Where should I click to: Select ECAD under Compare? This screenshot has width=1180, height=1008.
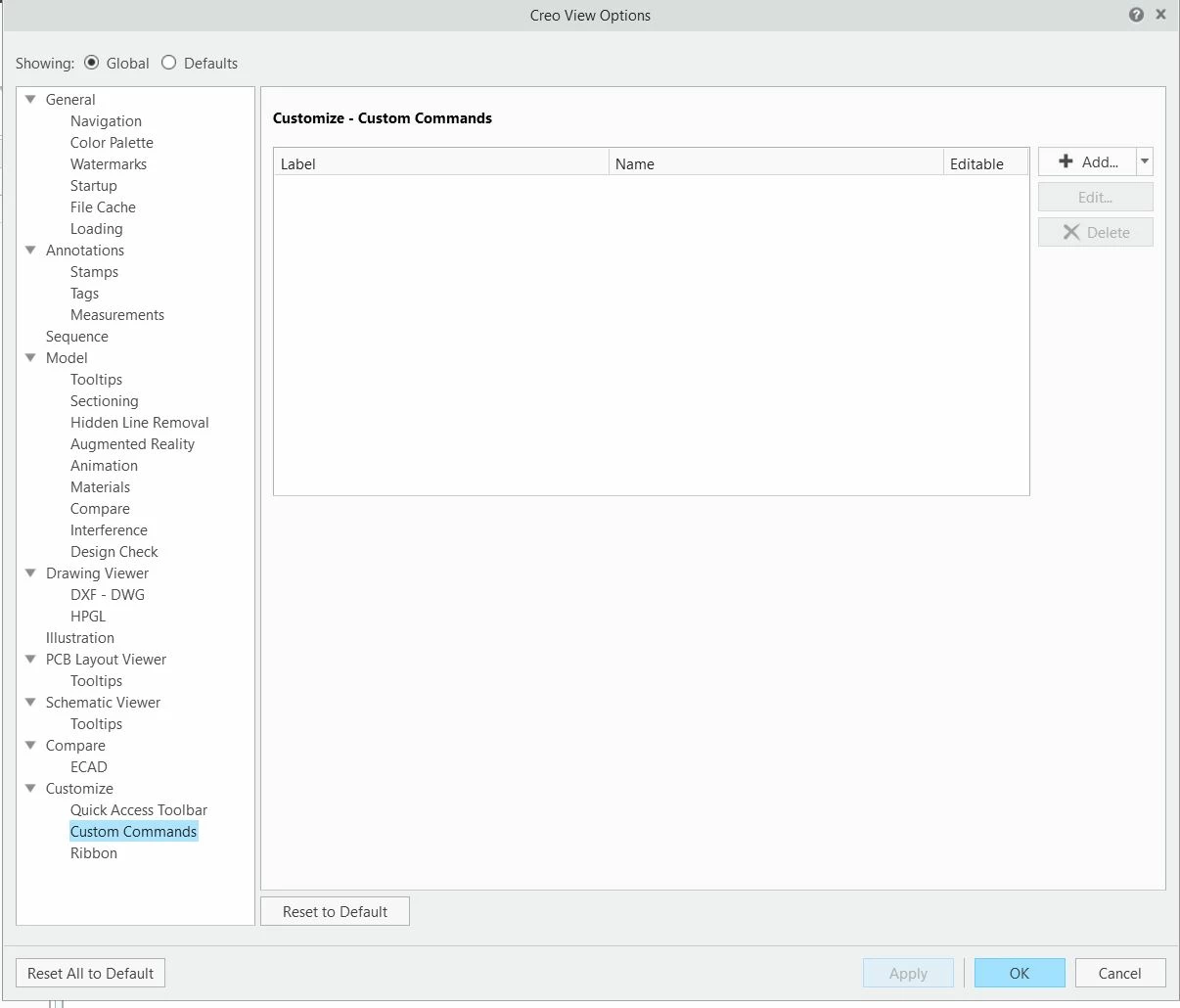(89, 766)
